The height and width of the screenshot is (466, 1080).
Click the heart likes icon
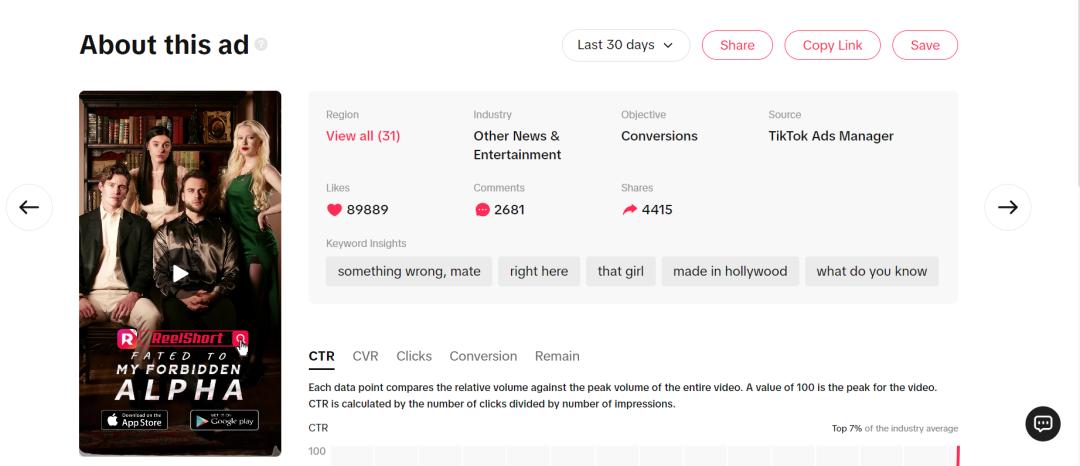[334, 210]
